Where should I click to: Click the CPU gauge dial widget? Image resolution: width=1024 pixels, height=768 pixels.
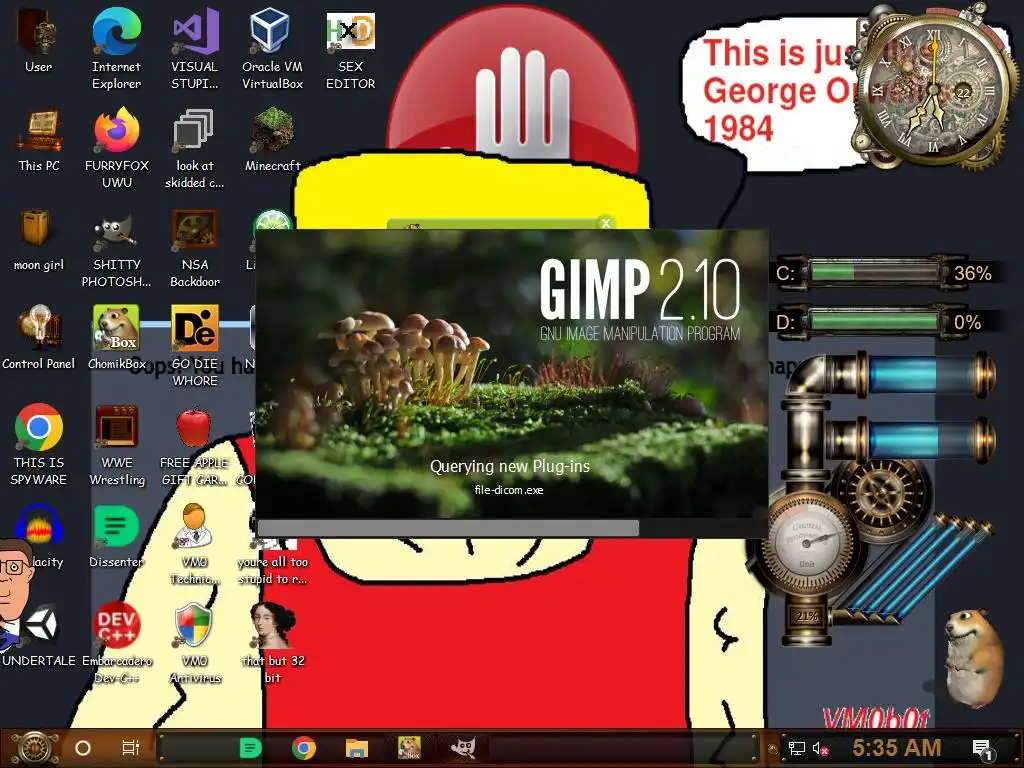pyautogui.click(x=809, y=541)
